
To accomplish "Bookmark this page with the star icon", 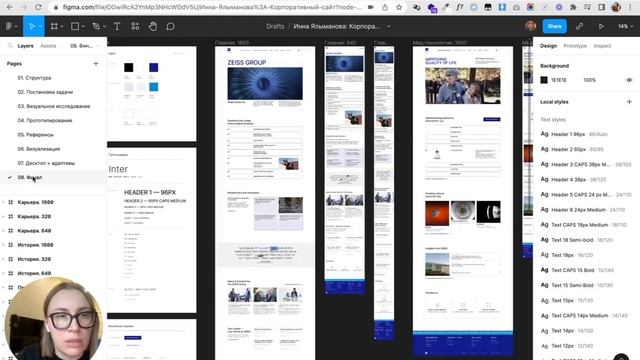I will pyautogui.click(x=399, y=7).
